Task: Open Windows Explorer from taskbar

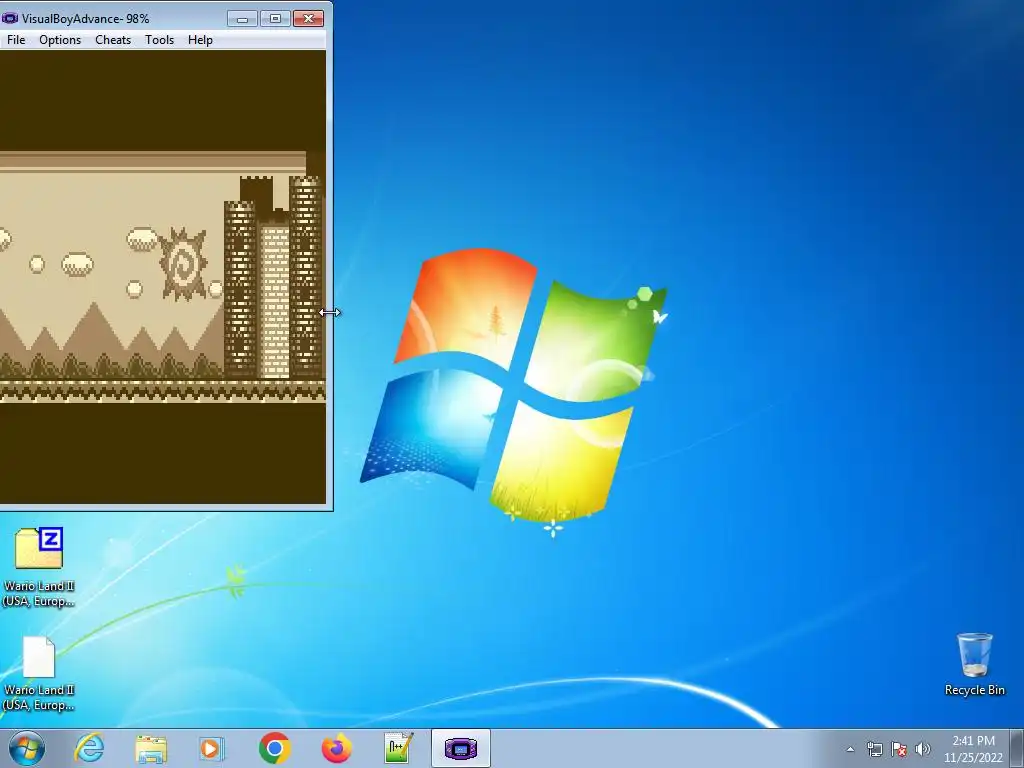Action: tap(151, 748)
